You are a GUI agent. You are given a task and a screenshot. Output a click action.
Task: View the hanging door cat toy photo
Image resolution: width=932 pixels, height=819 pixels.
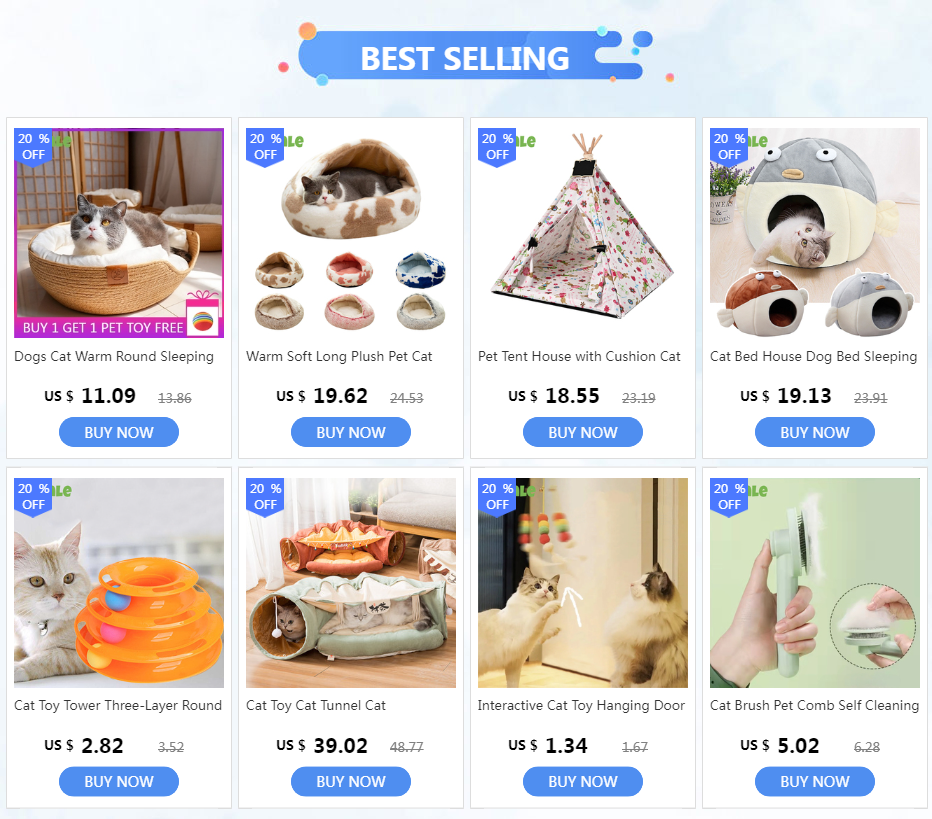582,583
